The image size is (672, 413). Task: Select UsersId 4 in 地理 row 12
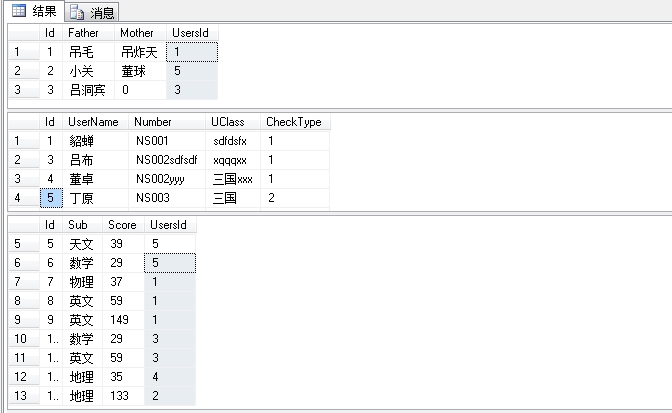[170, 376]
